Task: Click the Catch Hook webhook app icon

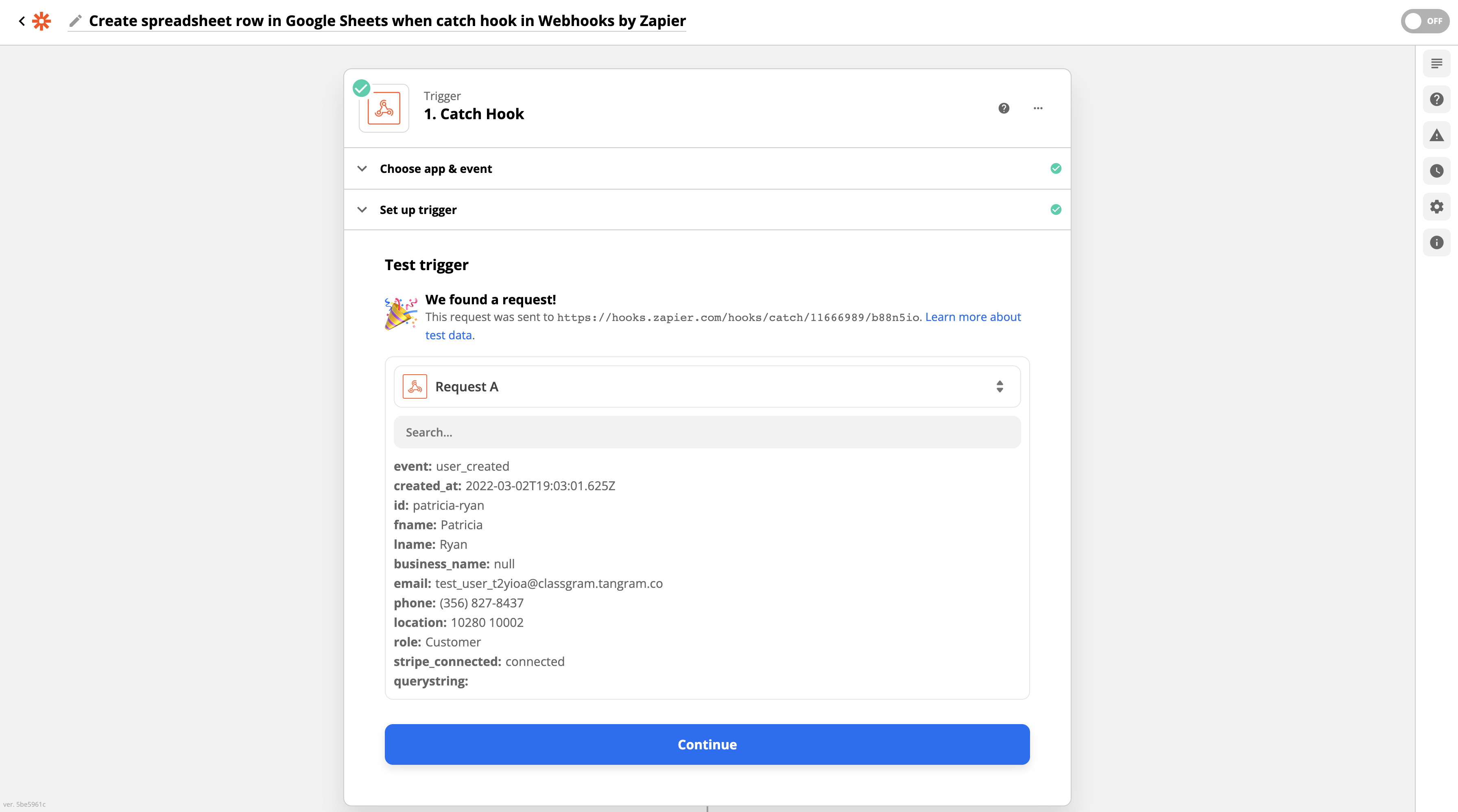Action: pyautogui.click(x=384, y=108)
